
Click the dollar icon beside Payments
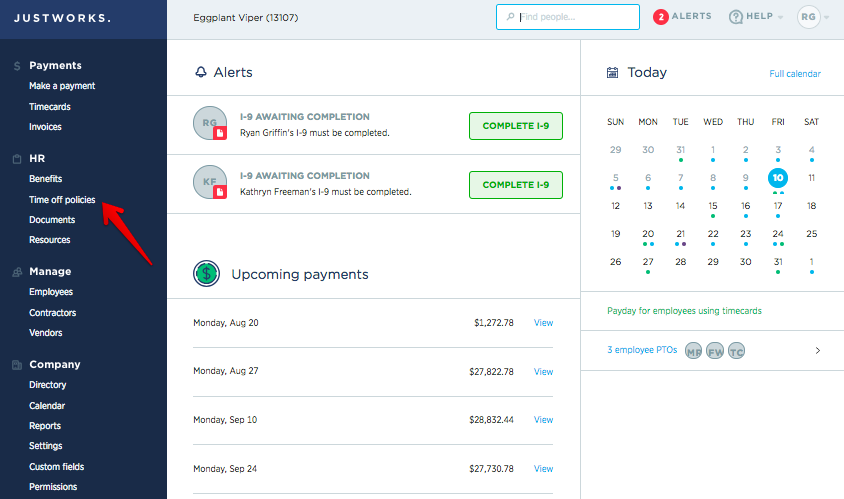(x=17, y=66)
